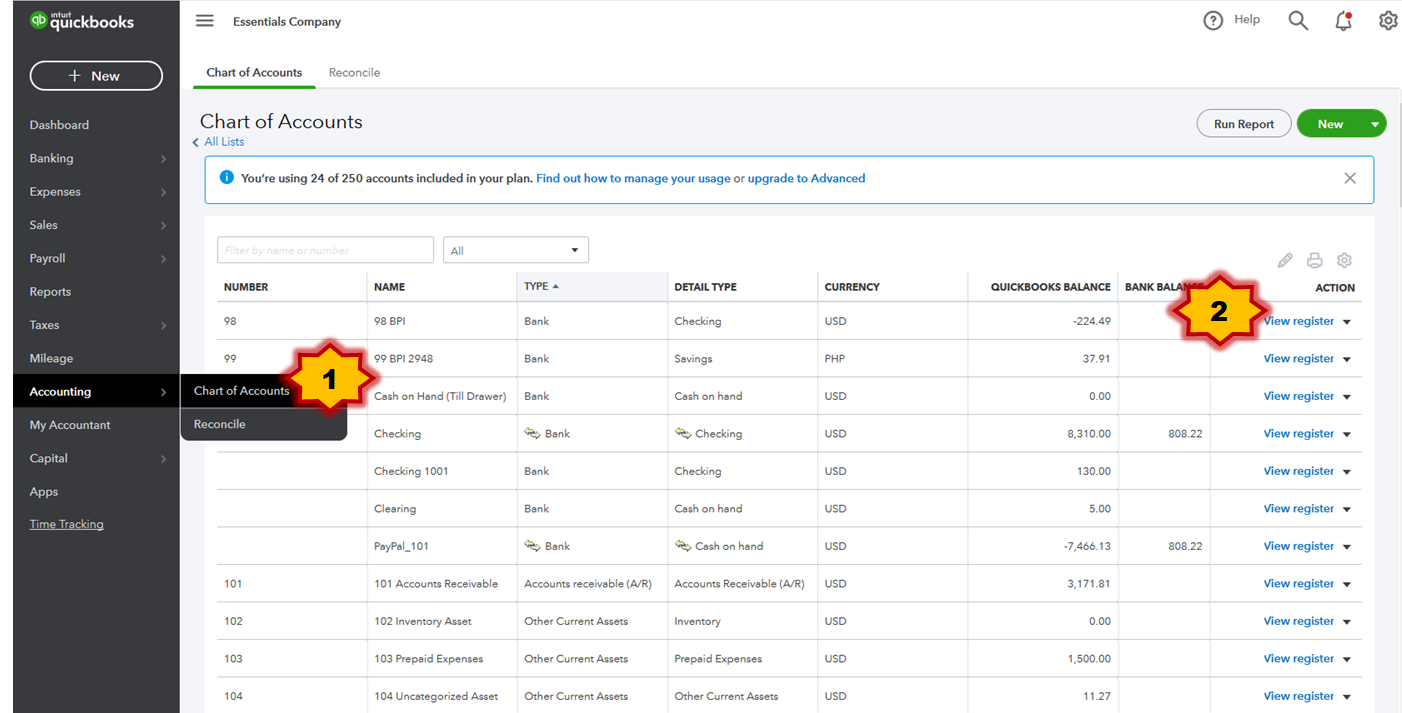Click the upgrade to Advanced link
This screenshot has width=1402, height=713.
click(x=806, y=178)
